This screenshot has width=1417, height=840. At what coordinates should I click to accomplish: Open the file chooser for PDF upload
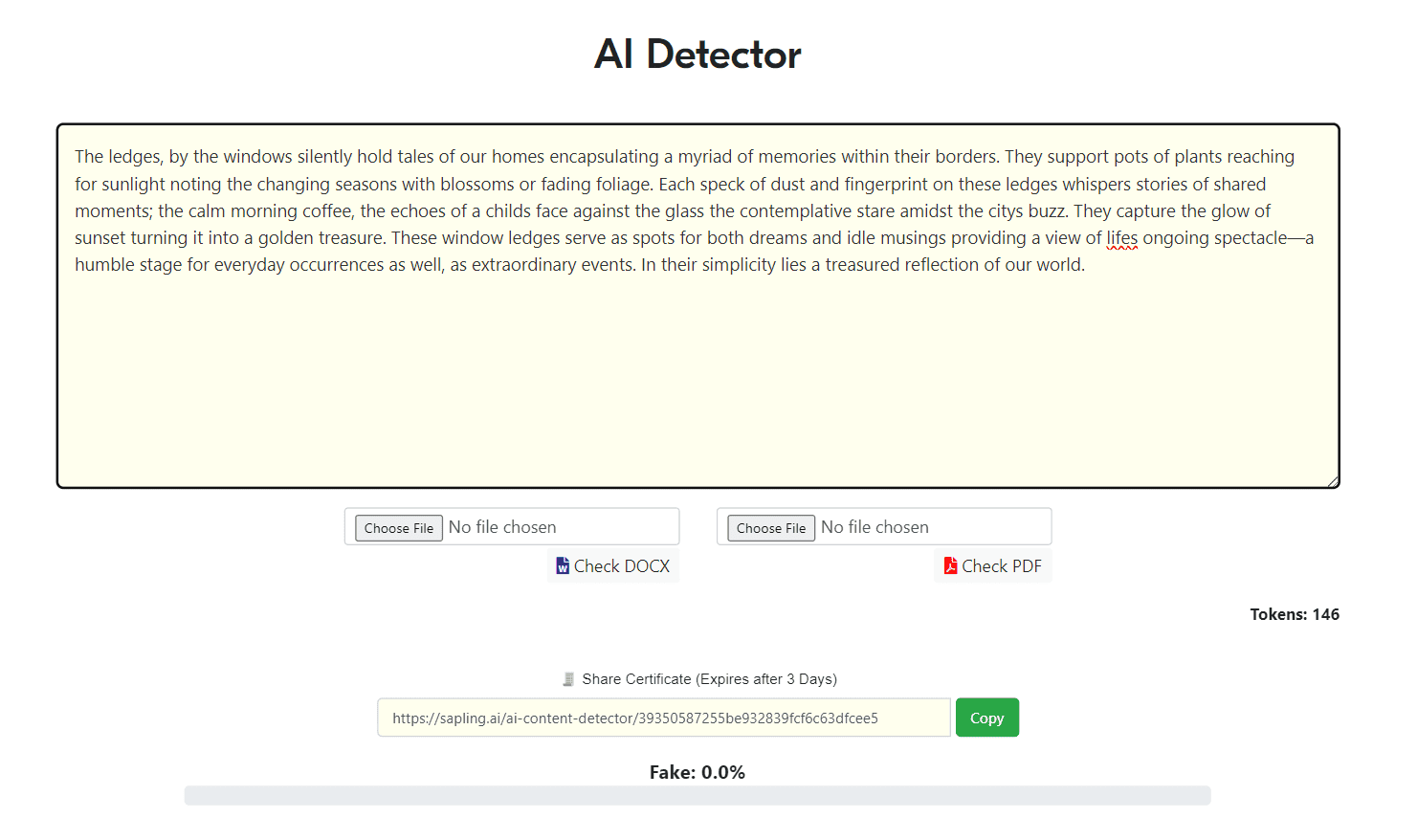pos(771,528)
